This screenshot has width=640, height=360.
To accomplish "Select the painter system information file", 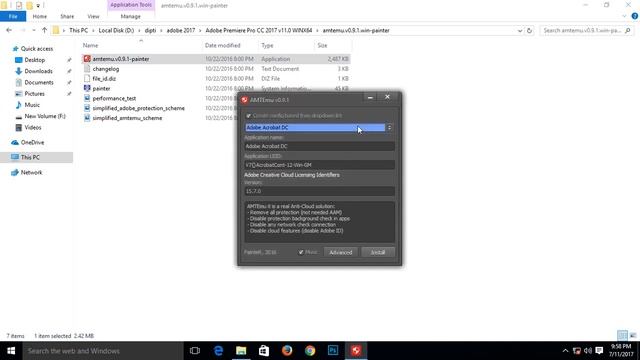I will point(101,89).
